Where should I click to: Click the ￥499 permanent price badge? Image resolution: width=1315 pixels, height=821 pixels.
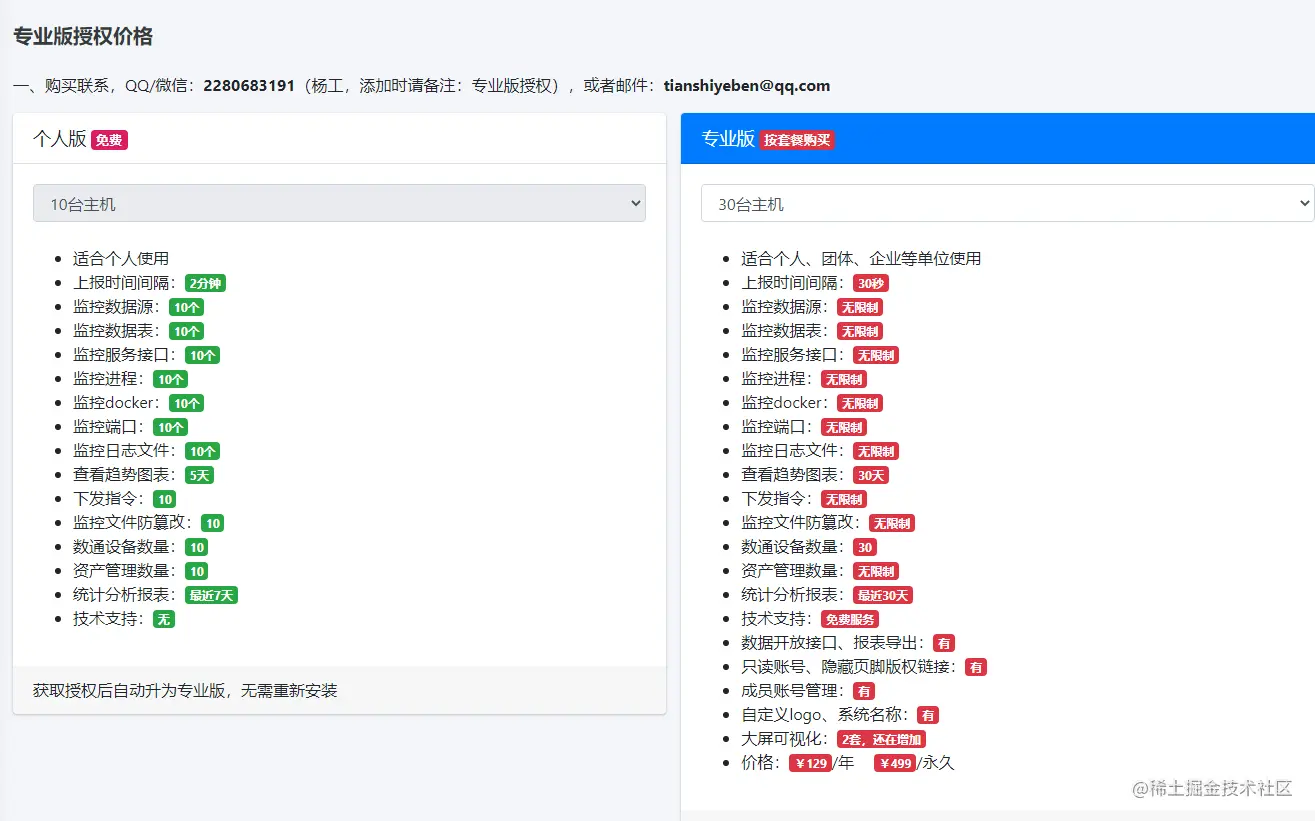(894, 763)
